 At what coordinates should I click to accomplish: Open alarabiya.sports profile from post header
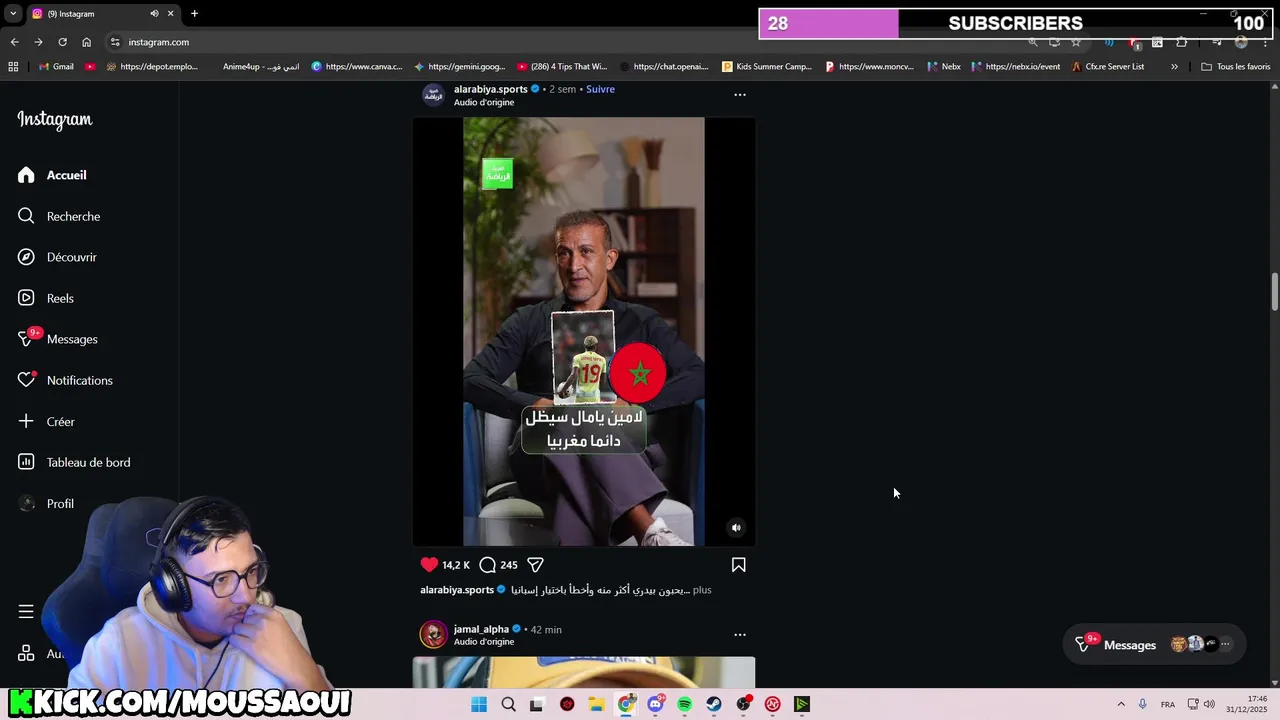[490, 89]
